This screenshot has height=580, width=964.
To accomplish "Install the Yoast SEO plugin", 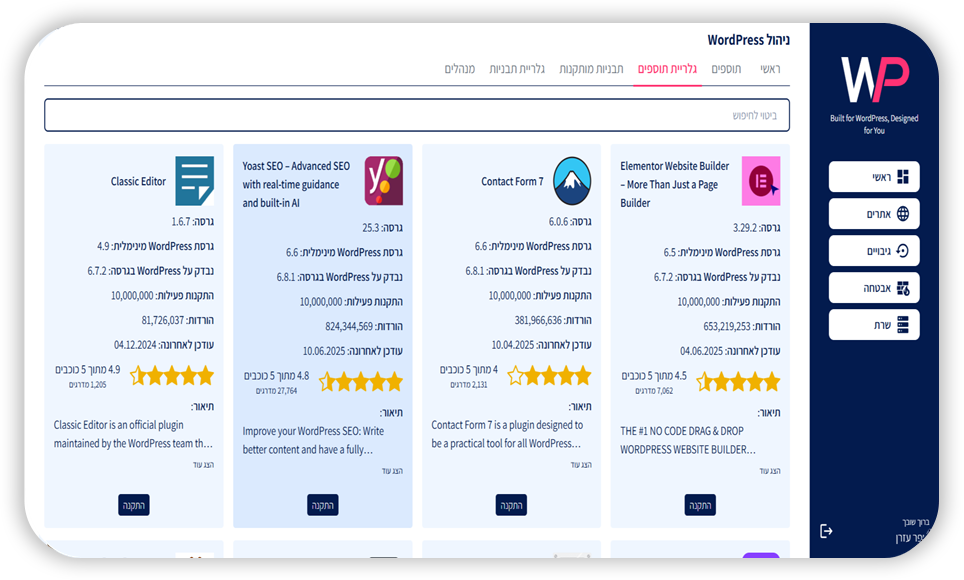I will 323,506.
